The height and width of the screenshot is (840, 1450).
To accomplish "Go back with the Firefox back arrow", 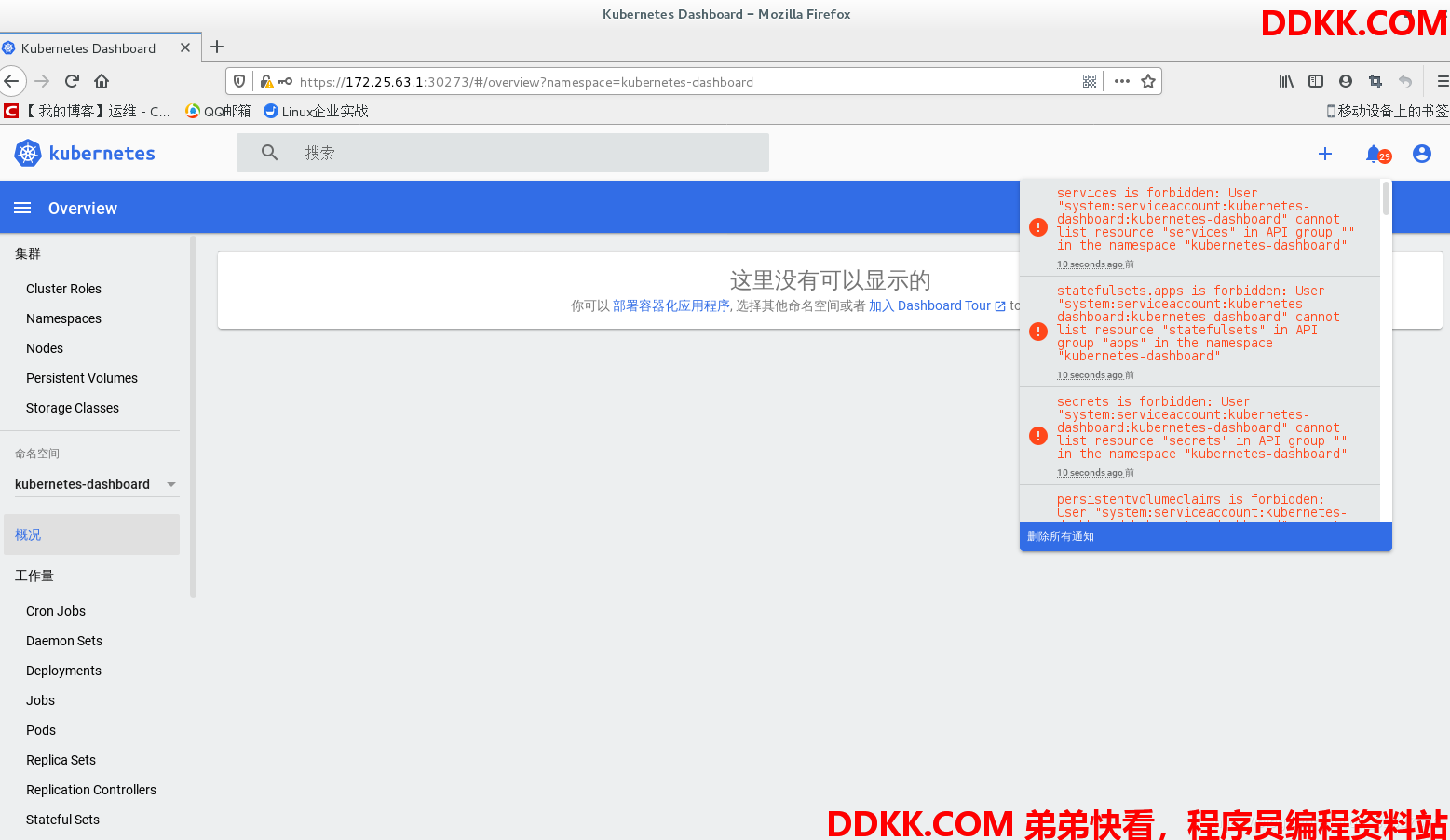I will [x=11, y=81].
